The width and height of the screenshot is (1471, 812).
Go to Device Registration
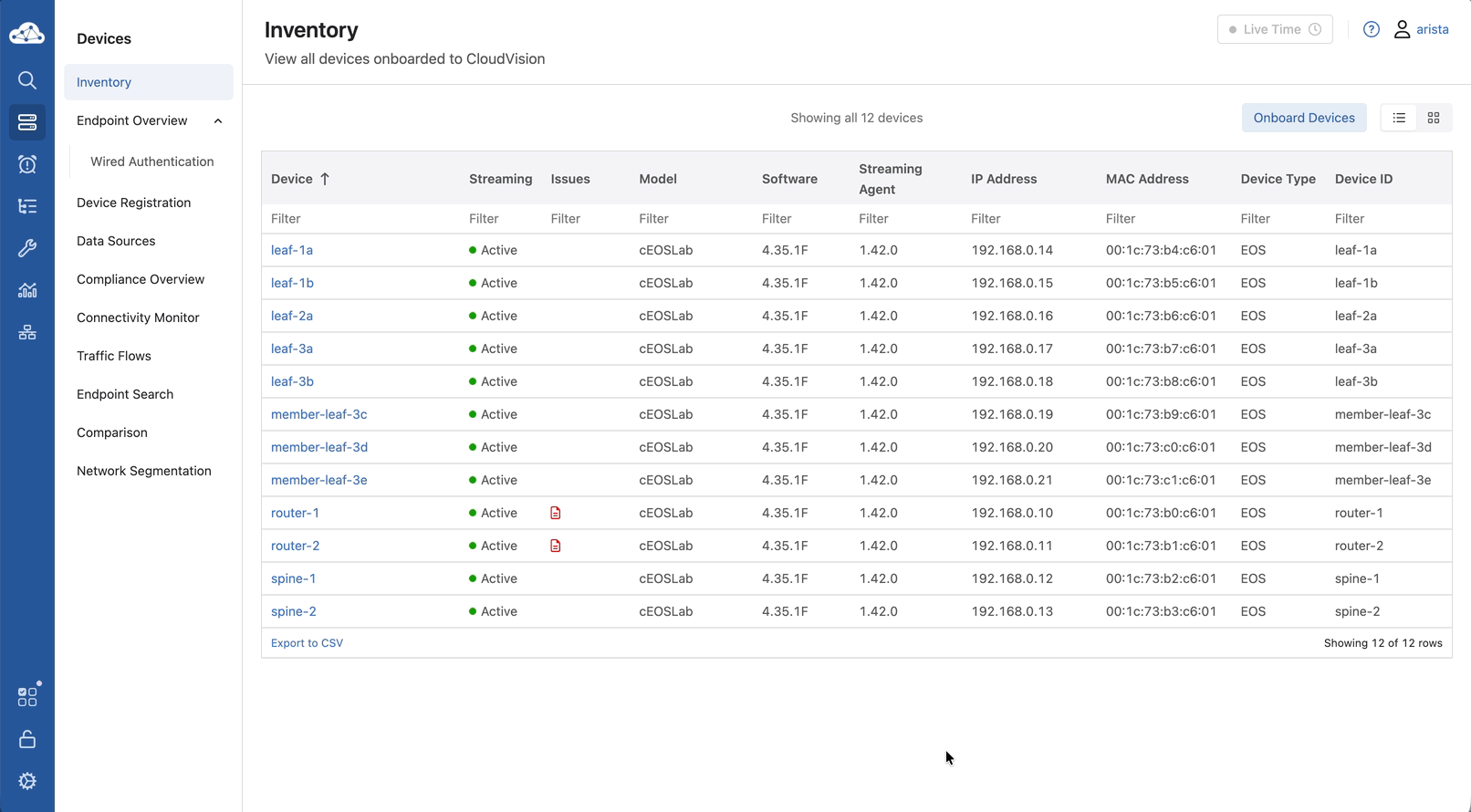[x=134, y=203]
